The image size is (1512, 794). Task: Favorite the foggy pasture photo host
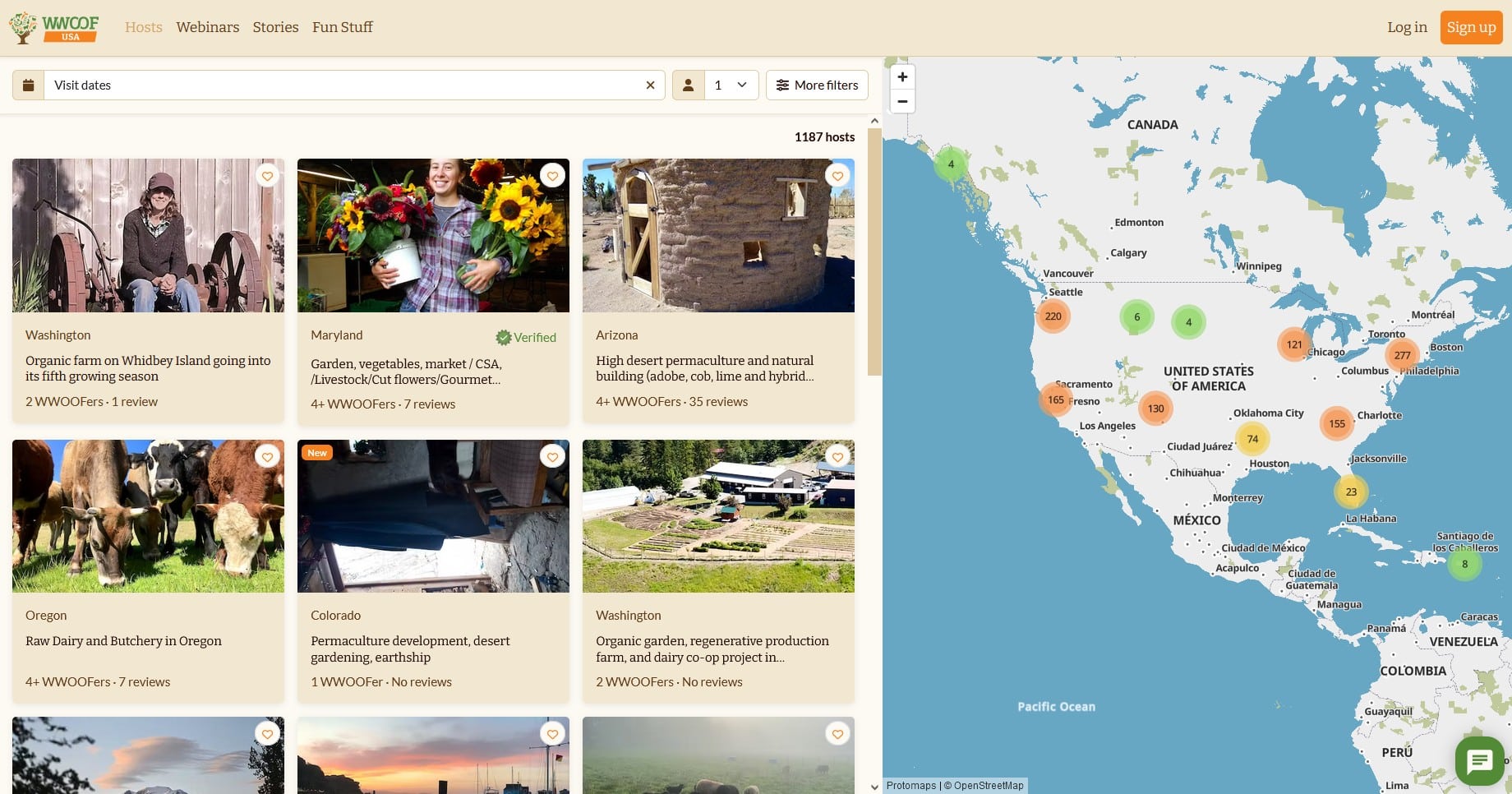click(x=837, y=734)
